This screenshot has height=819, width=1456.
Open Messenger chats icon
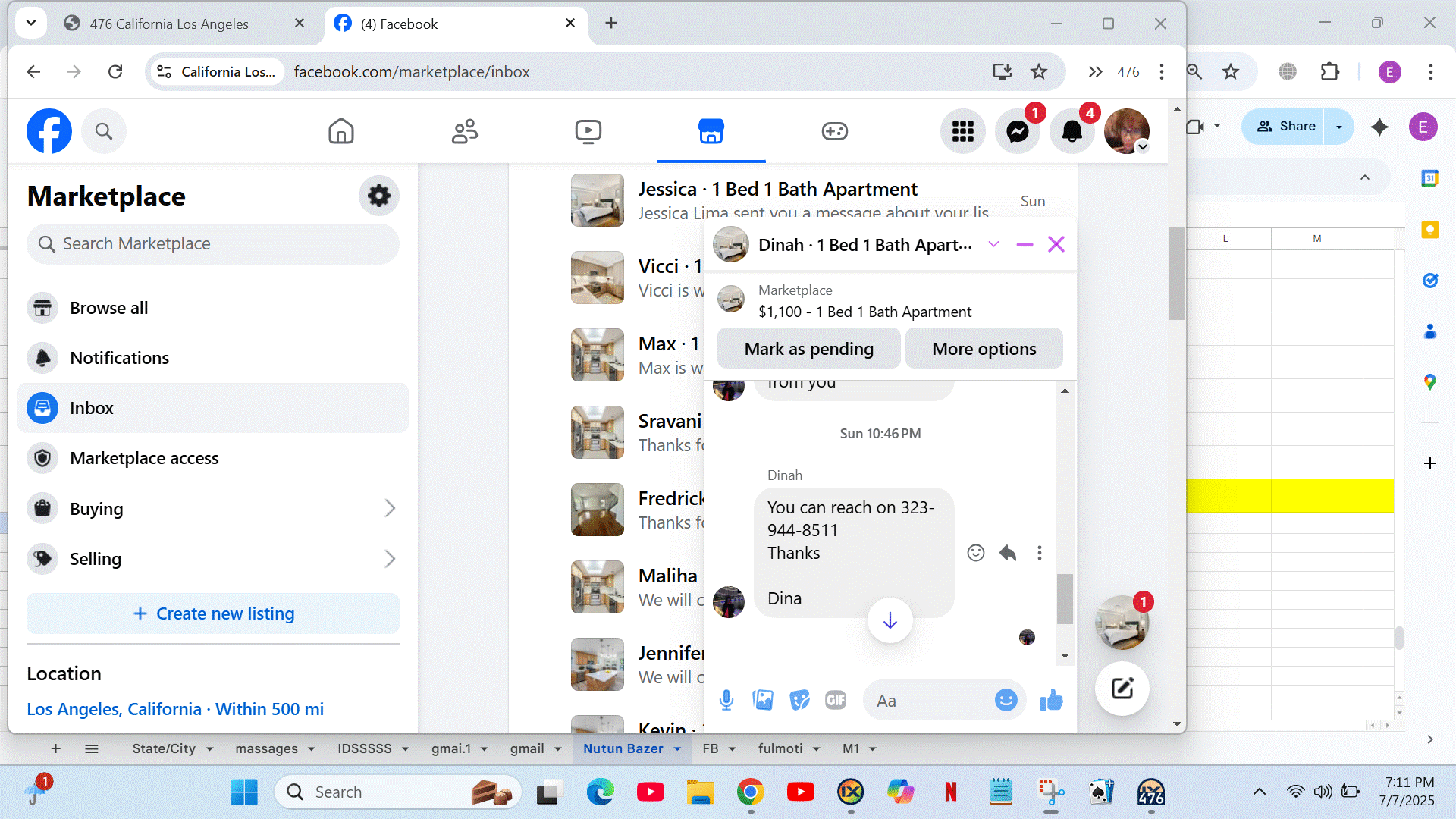point(1017,131)
